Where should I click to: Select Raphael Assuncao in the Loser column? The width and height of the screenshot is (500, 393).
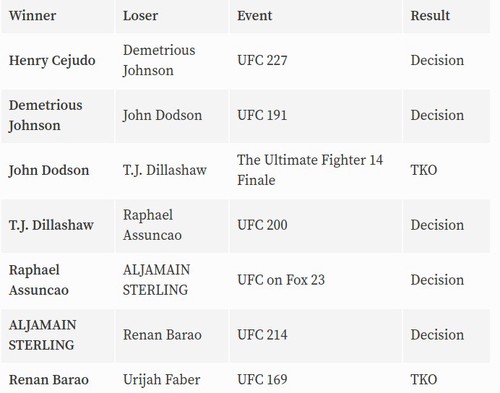[152, 225]
